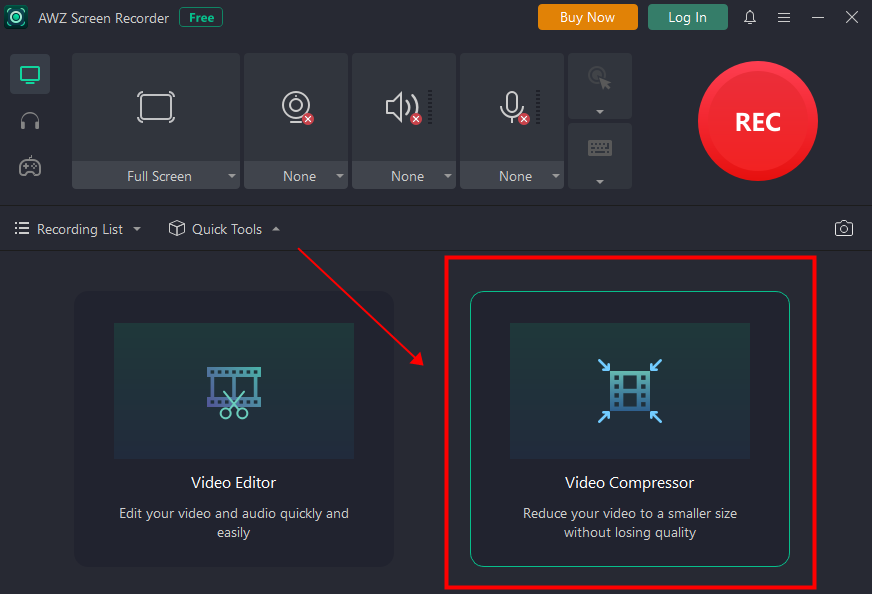The image size is (872, 594).
Task: Switch to screen recording mode icon
Action: (x=30, y=75)
